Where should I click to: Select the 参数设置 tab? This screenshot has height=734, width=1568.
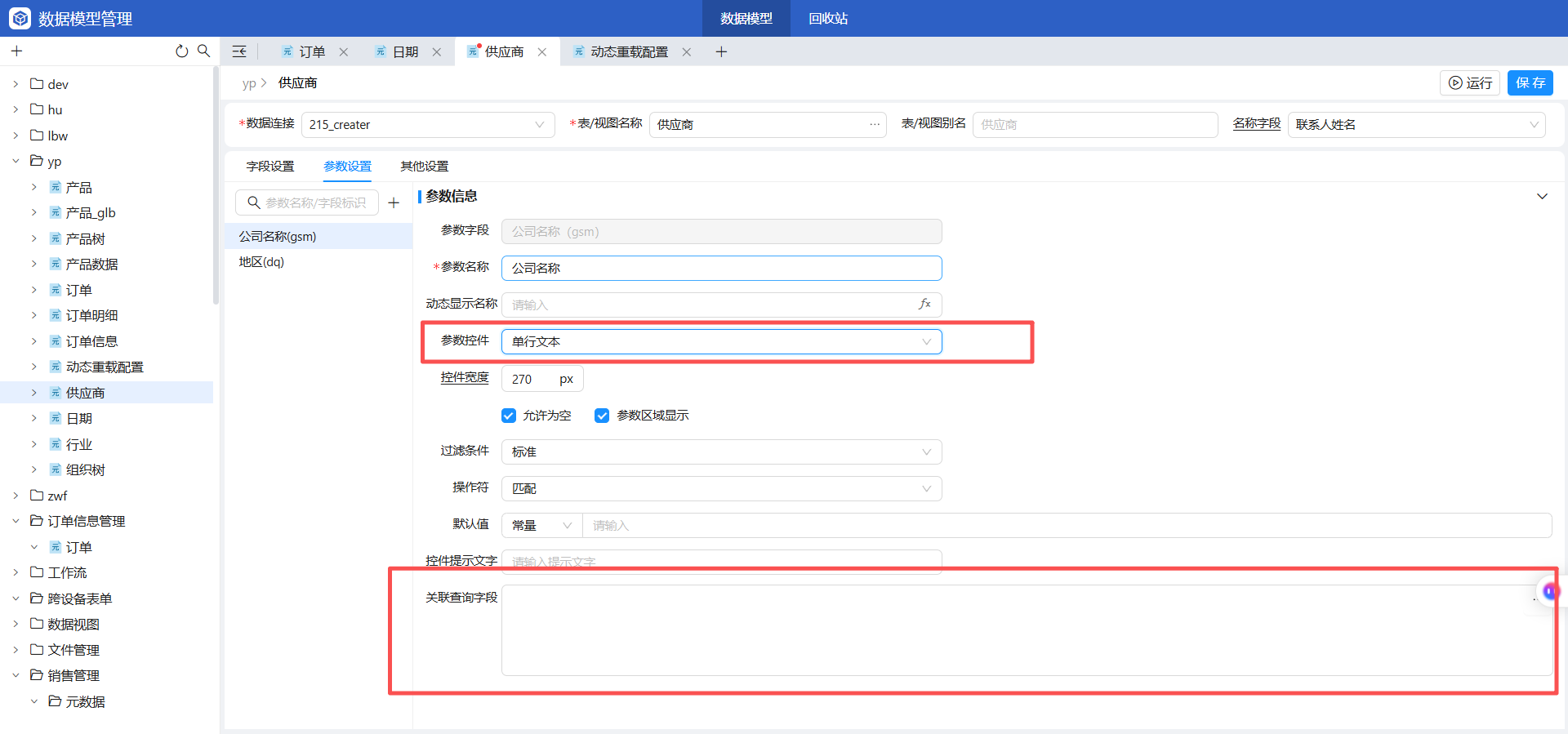pyautogui.click(x=347, y=166)
